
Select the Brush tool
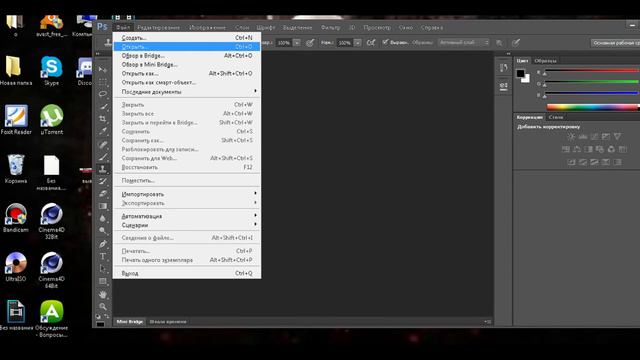coord(102,156)
